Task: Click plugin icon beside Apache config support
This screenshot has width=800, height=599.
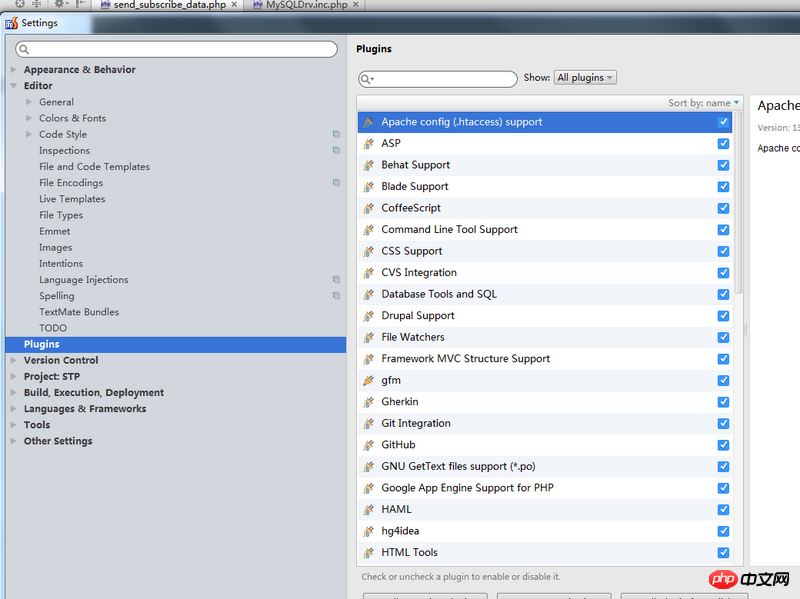Action: [x=368, y=122]
